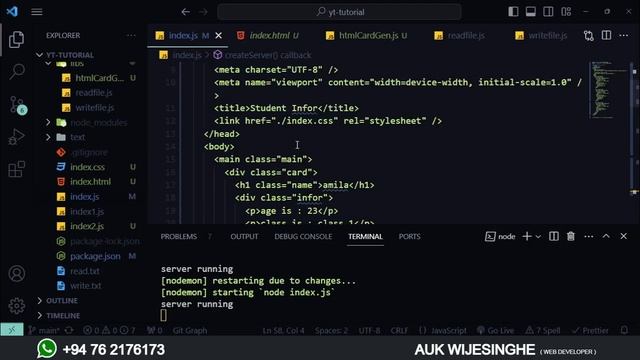Screen dimensions: 640x360
Task: Collapse the YT-TUTORIAL folder section
Action: [x=69, y=55]
